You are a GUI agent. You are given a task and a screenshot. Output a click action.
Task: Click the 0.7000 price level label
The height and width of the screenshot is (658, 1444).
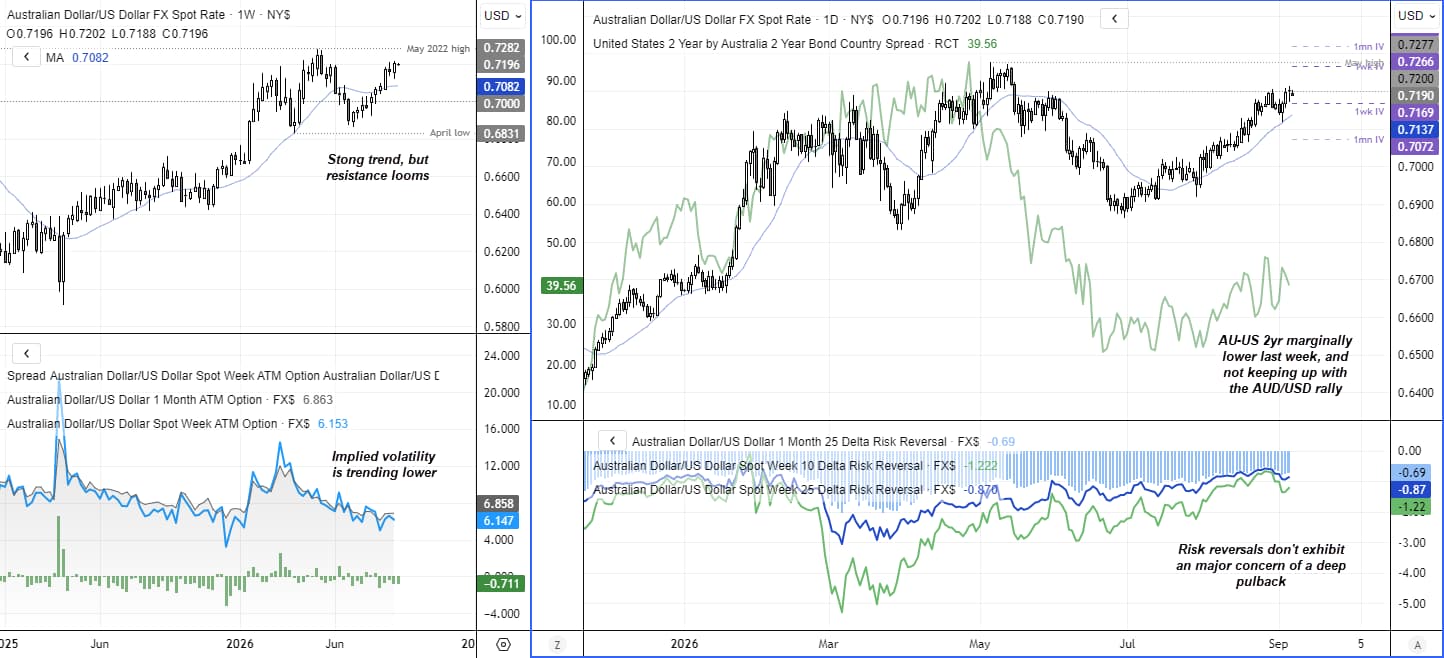500,103
